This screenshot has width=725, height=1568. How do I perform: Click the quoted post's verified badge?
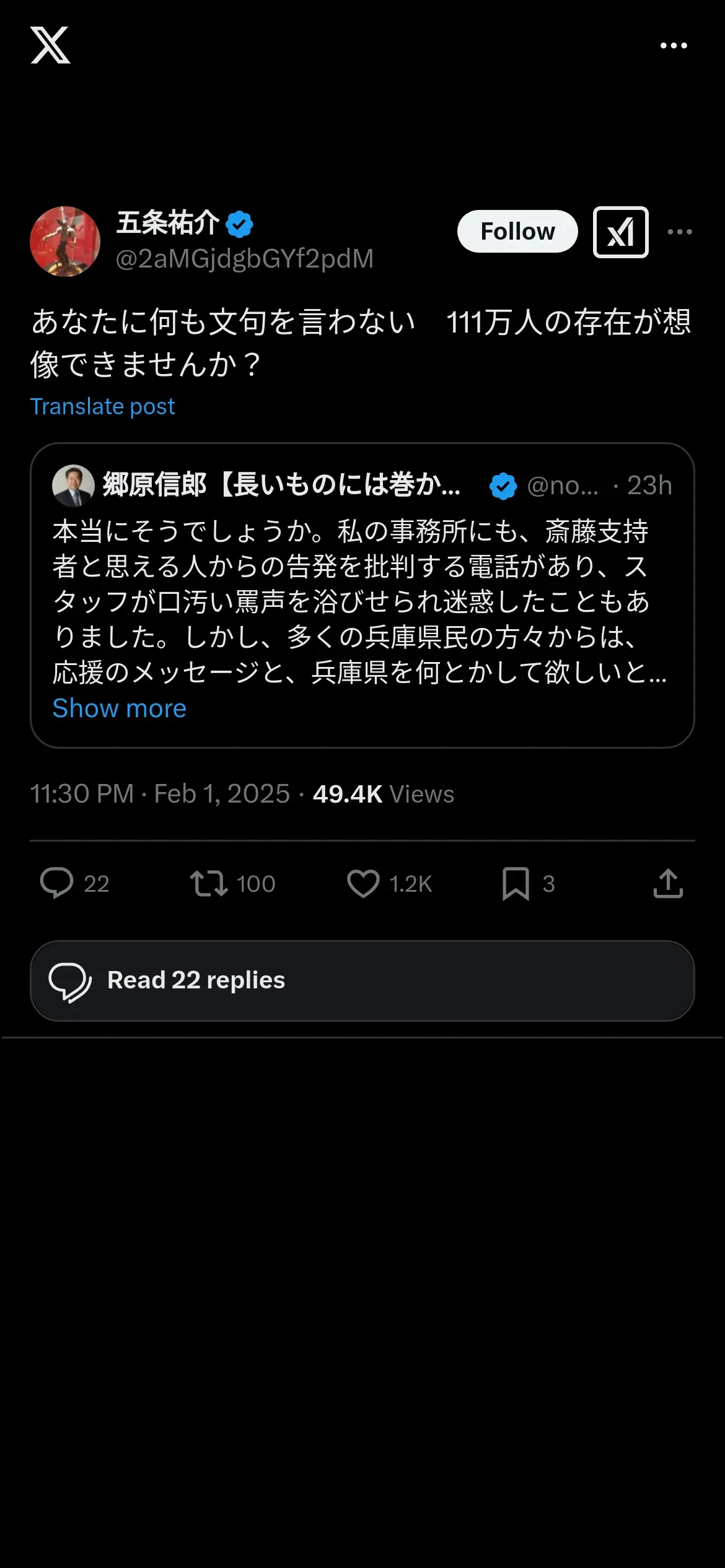click(503, 486)
